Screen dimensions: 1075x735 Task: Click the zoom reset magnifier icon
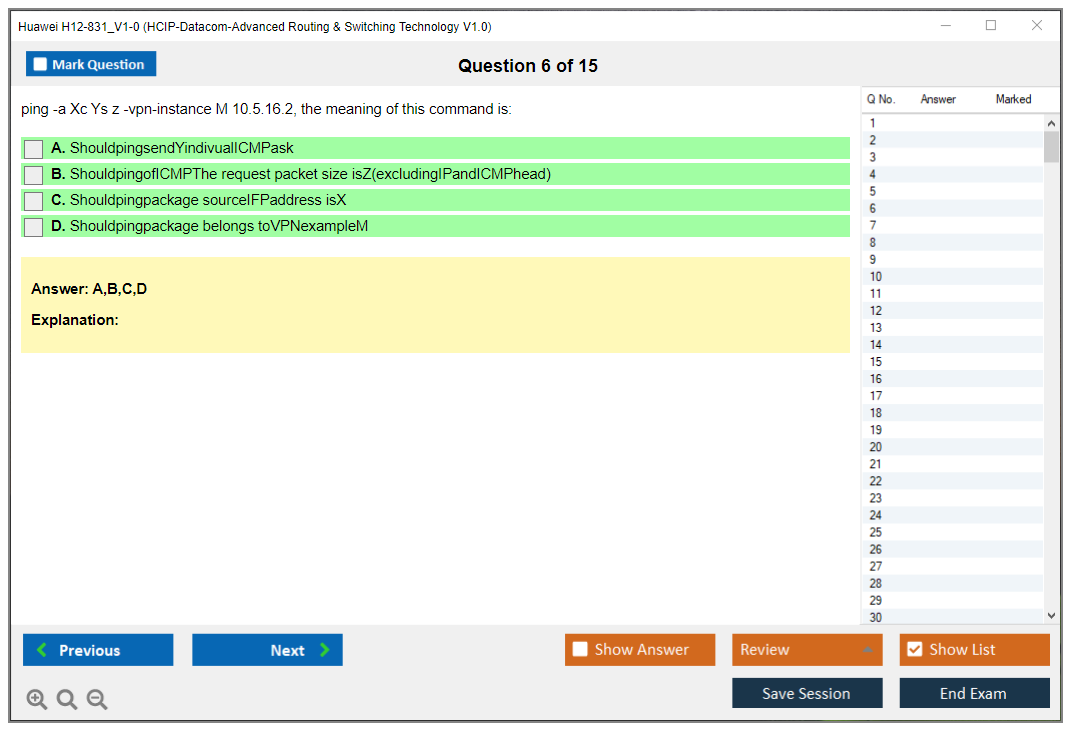coord(67,700)
